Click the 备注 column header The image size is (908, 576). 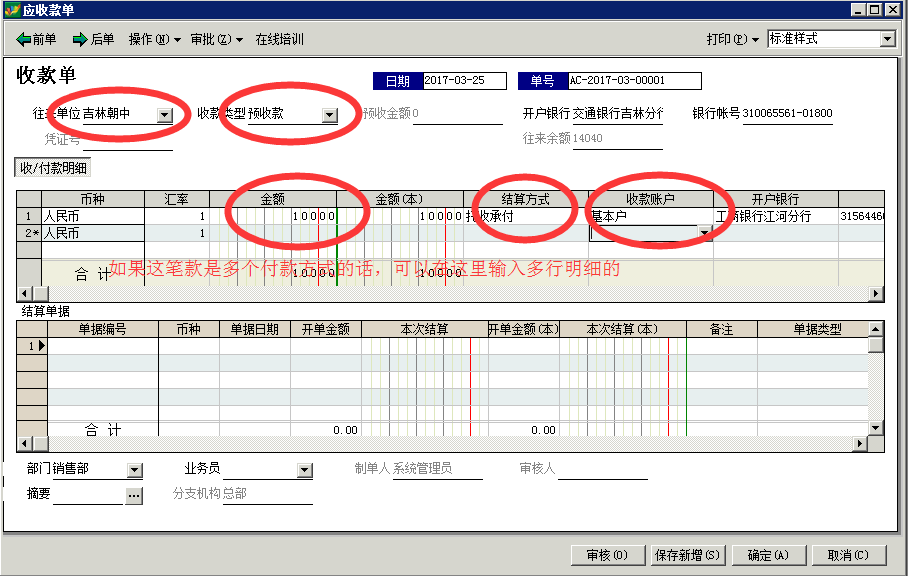pos(722,329)
